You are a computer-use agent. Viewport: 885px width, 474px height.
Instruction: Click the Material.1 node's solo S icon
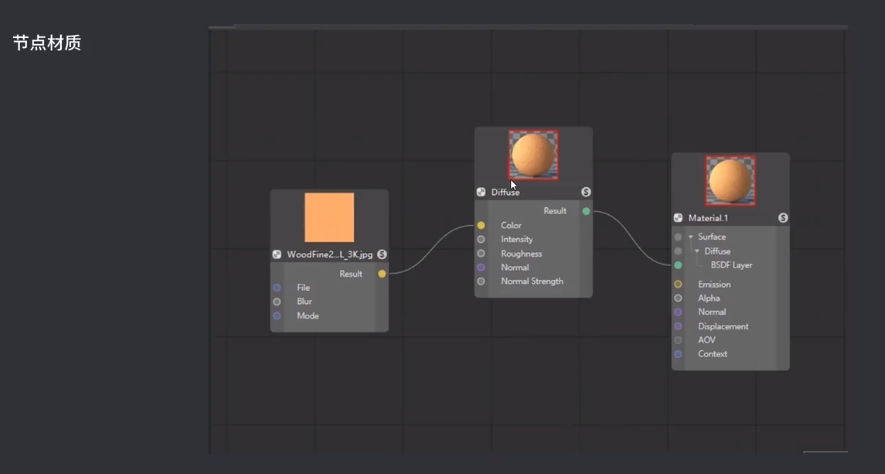tap(783, 218)
